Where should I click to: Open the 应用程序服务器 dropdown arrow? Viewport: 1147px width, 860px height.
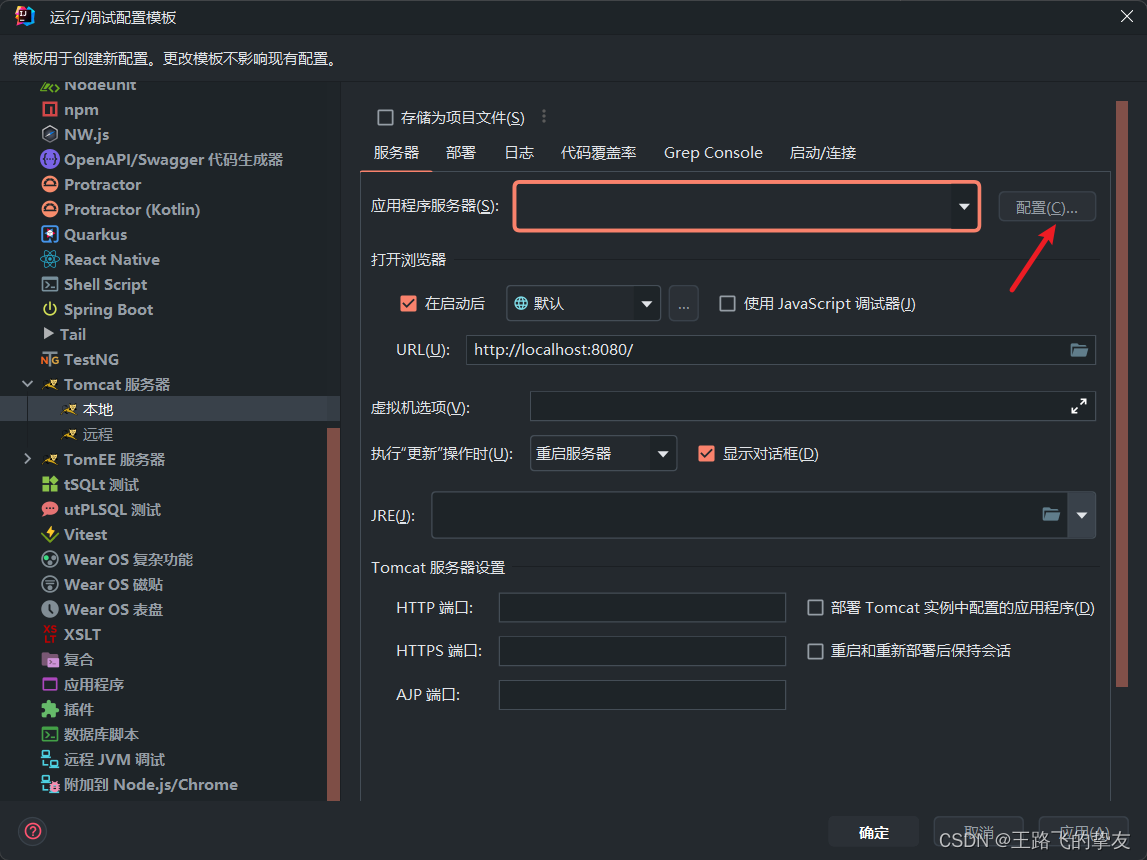click(964, 207)
